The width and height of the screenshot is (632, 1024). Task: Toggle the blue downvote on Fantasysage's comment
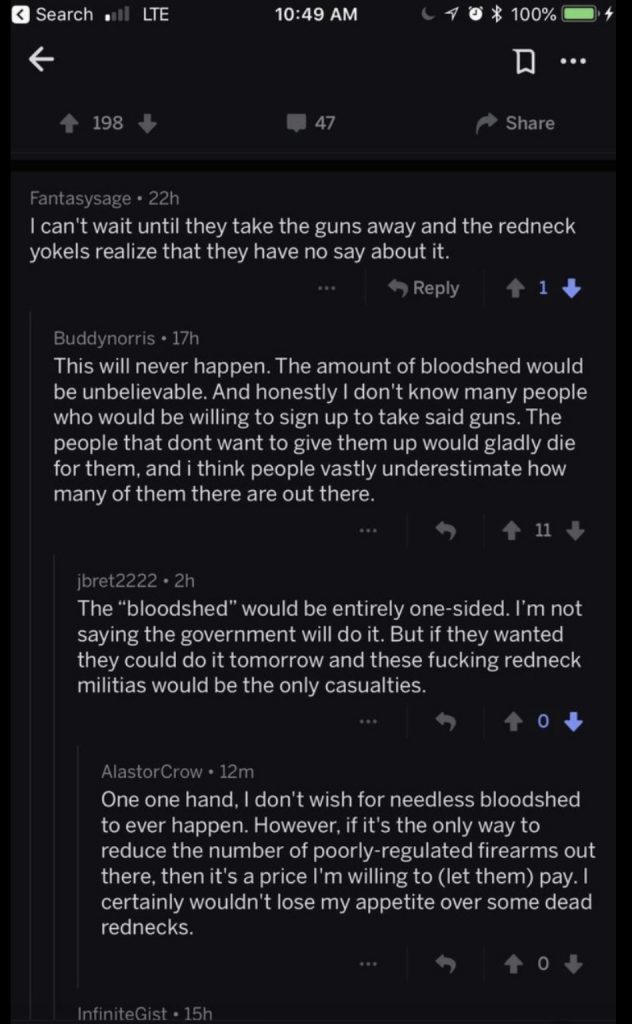(x=571, y=288)
